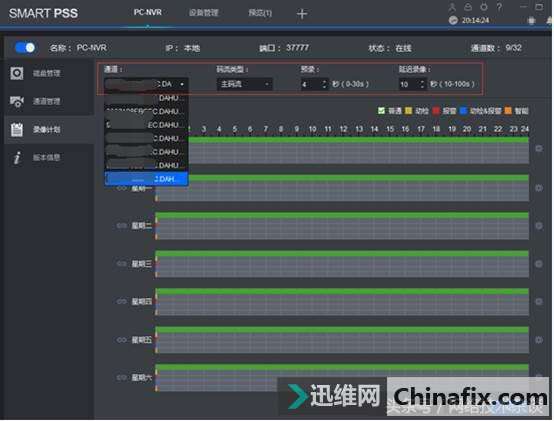This screenshot has width=554, height=421.
Task: Toggle the PC-NVR enable switch
Action: 25,48
